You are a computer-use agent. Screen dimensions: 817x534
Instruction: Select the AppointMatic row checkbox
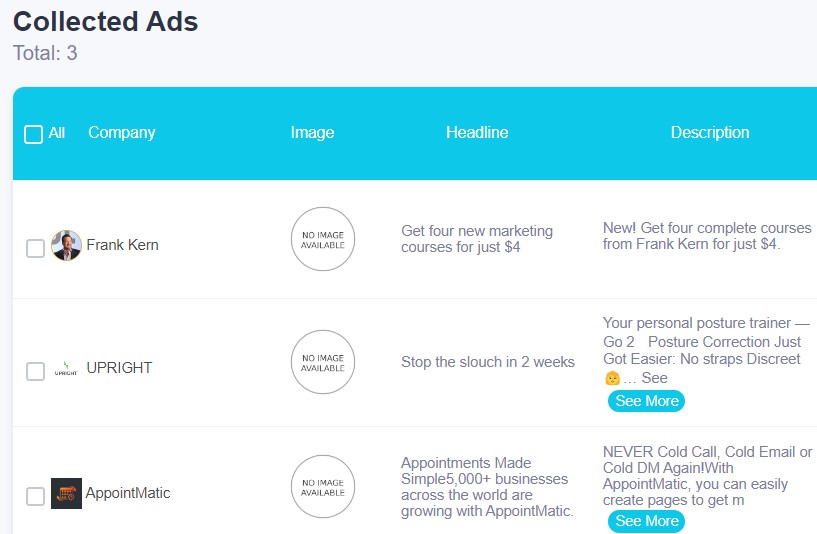click(35, 496)
